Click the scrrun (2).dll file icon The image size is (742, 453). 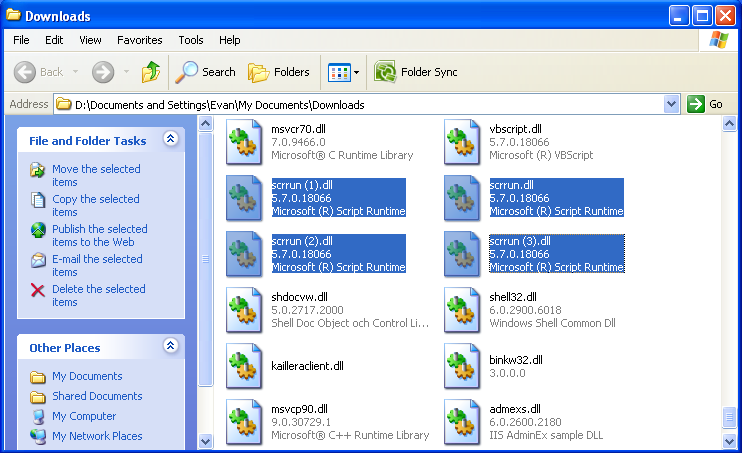coord(244,254)
